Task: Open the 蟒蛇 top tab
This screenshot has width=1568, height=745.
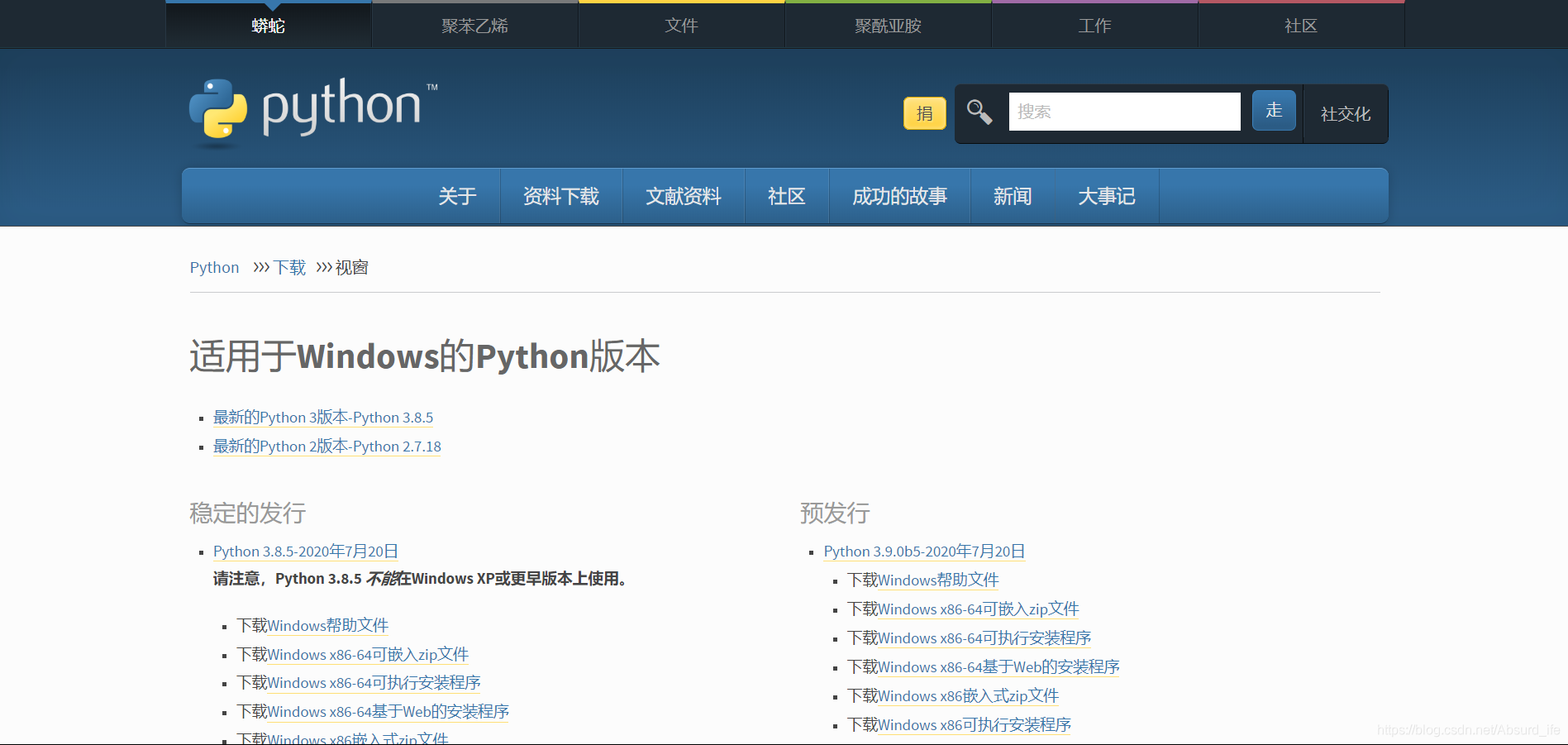Action: pos(269,26)
